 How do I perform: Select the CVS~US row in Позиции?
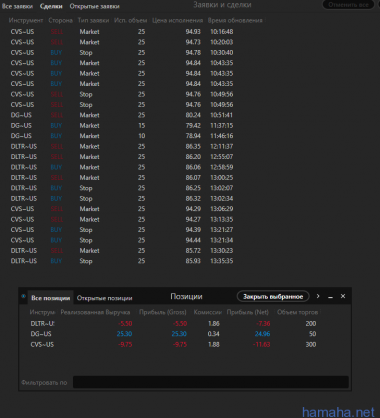pyautogui.click(x=173, y=345)
